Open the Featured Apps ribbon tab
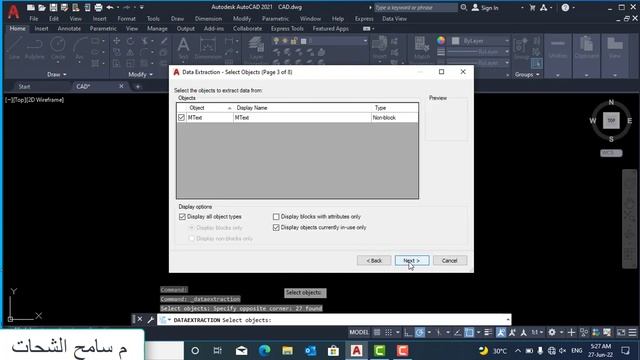This screenshot has height=360, width=640. tap(331, 29)
